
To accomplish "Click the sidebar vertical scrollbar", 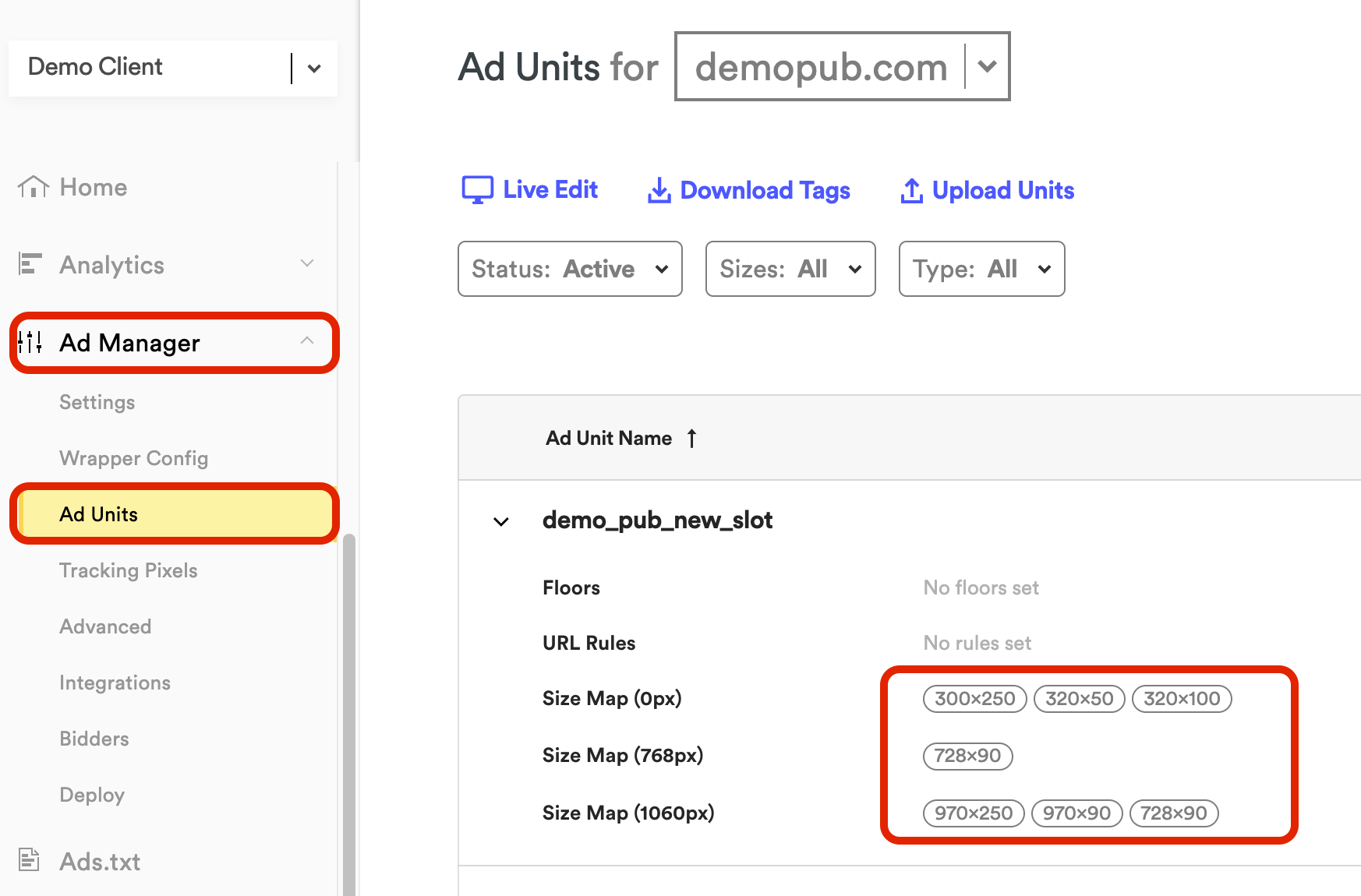I will [x=348, y=714].
